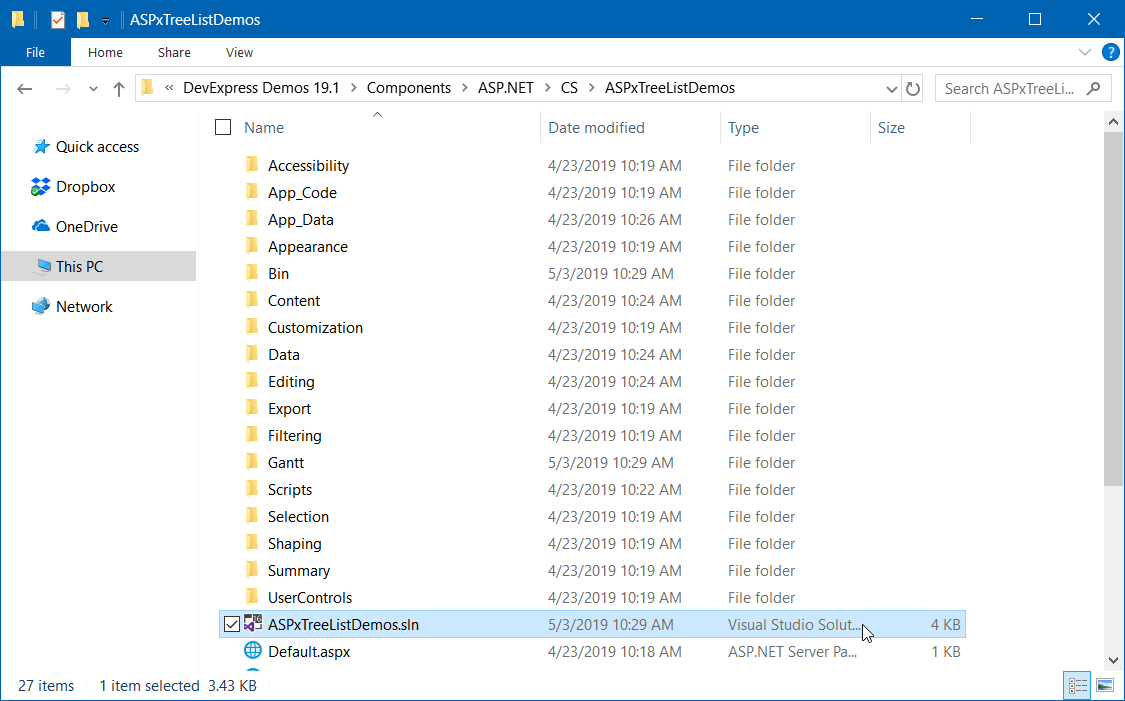Click the New folder quick access icon

click(83, 19)
